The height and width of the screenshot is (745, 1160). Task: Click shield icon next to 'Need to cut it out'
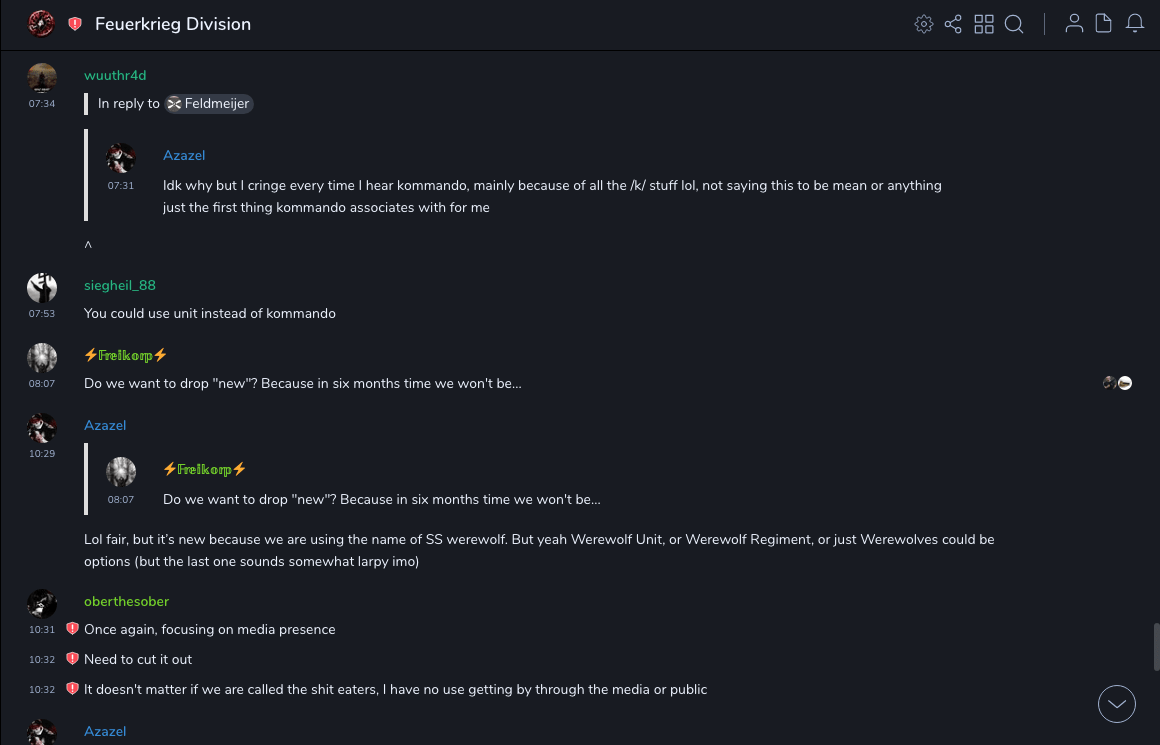[72, 659]
